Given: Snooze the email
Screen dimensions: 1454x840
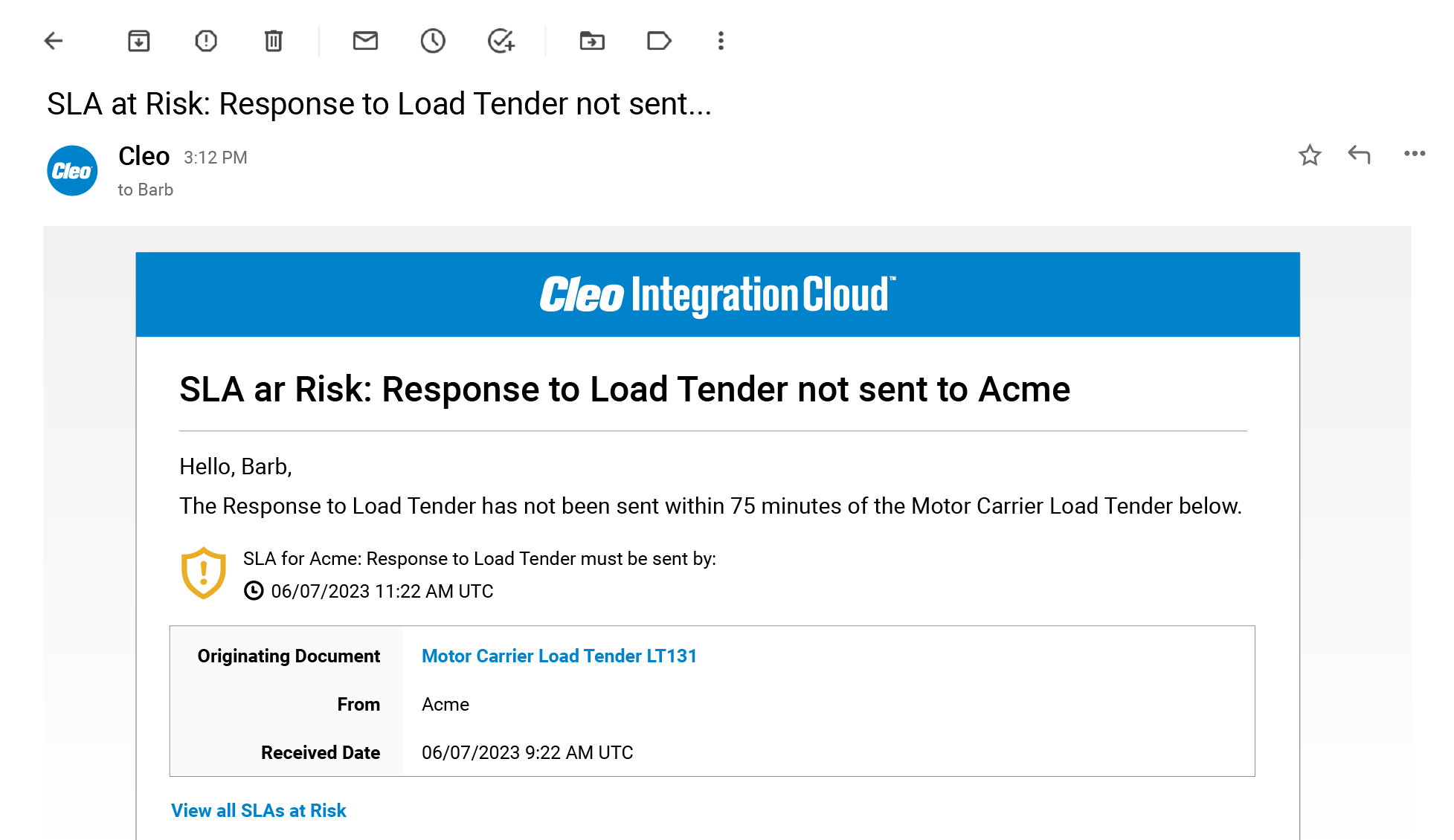Looking at the screenshot, I should point(433,41).
